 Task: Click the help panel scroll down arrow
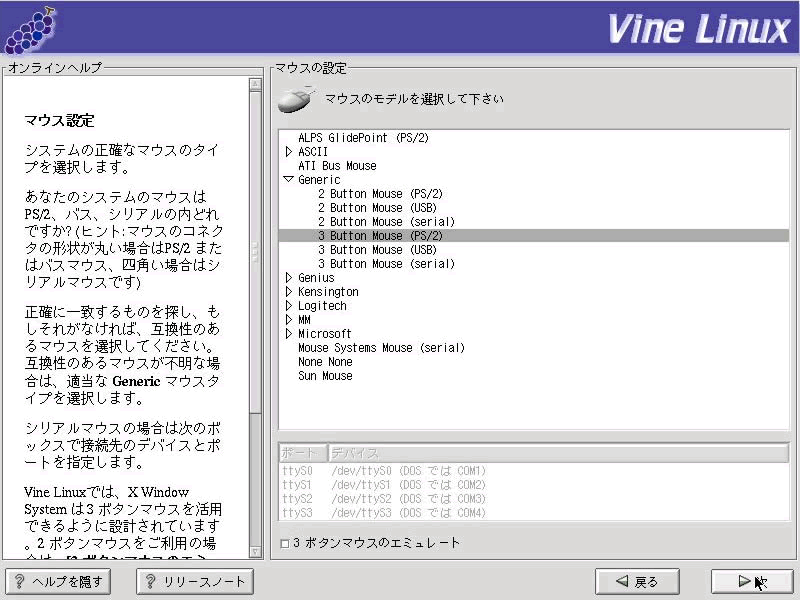coord(255,552)
